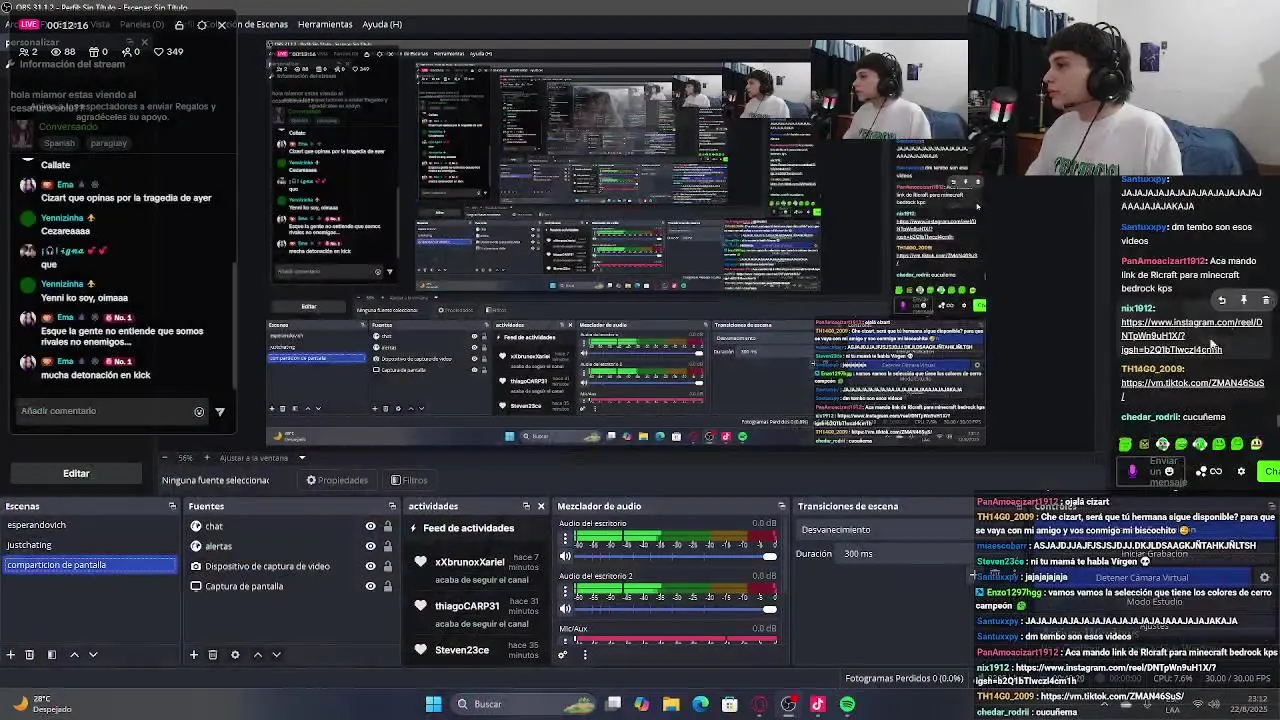Open Microsoft Edge from taskbar
The height and width of the screenshot is (720, 1280).
[700, 704]
